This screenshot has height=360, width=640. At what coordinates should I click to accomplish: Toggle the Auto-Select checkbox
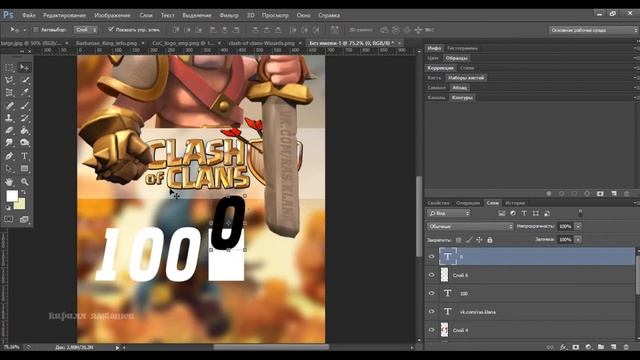[x=36, y=30]
